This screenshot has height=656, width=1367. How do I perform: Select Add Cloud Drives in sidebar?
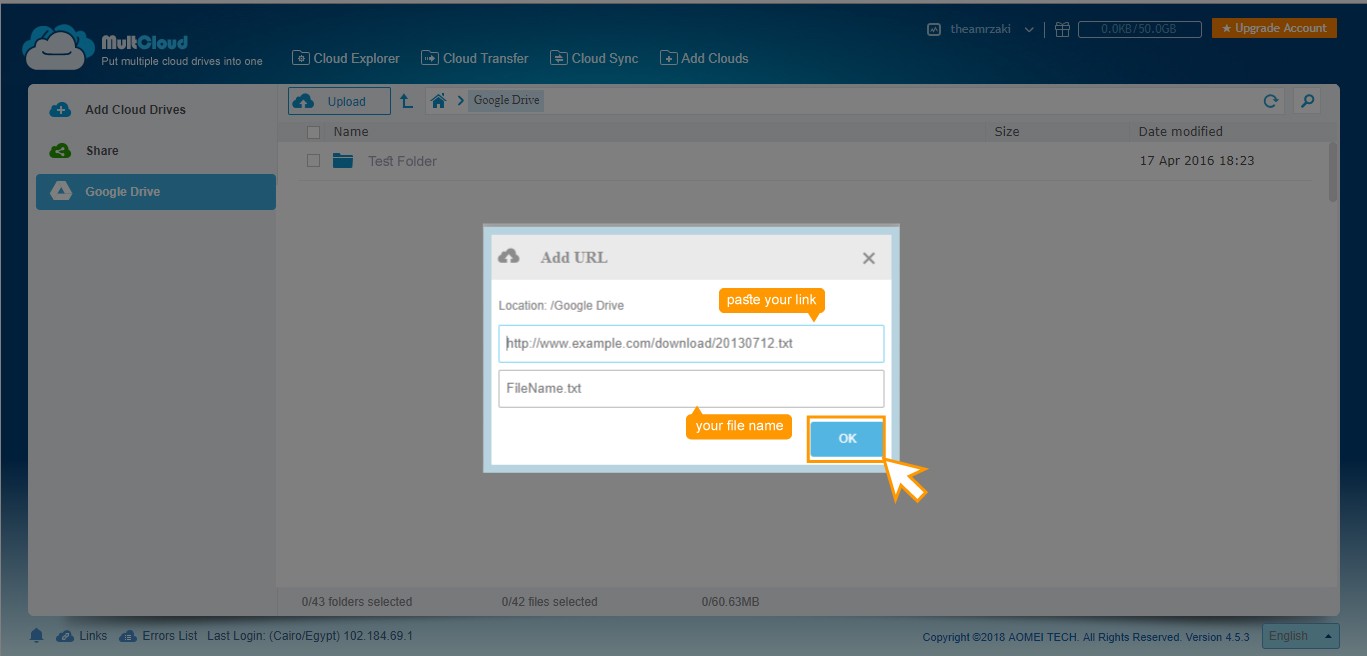pos(155,110)
